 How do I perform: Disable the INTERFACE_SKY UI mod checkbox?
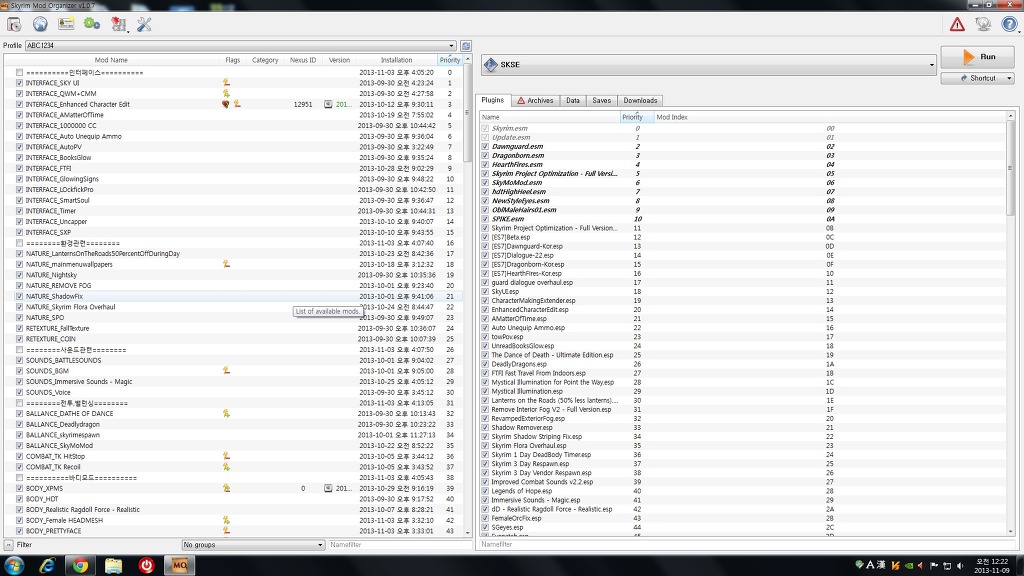coord(20,83)
